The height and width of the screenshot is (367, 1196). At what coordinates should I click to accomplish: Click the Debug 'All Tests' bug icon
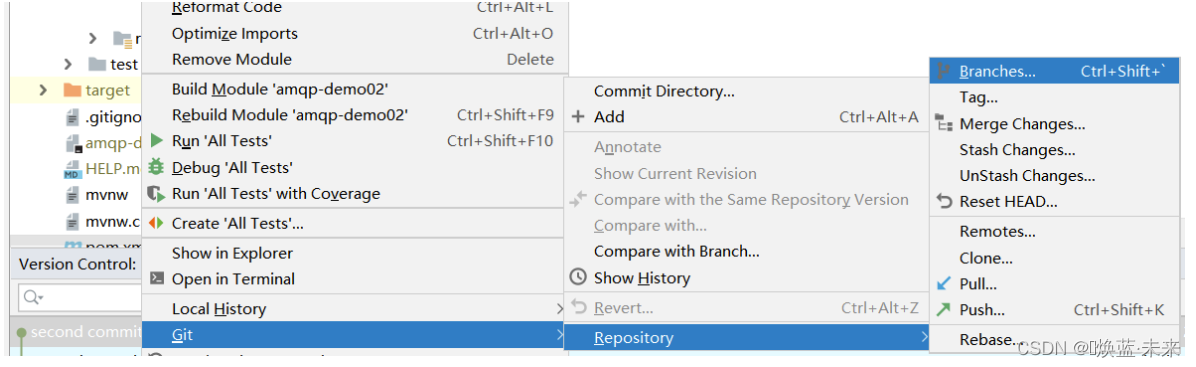(156, 166)
